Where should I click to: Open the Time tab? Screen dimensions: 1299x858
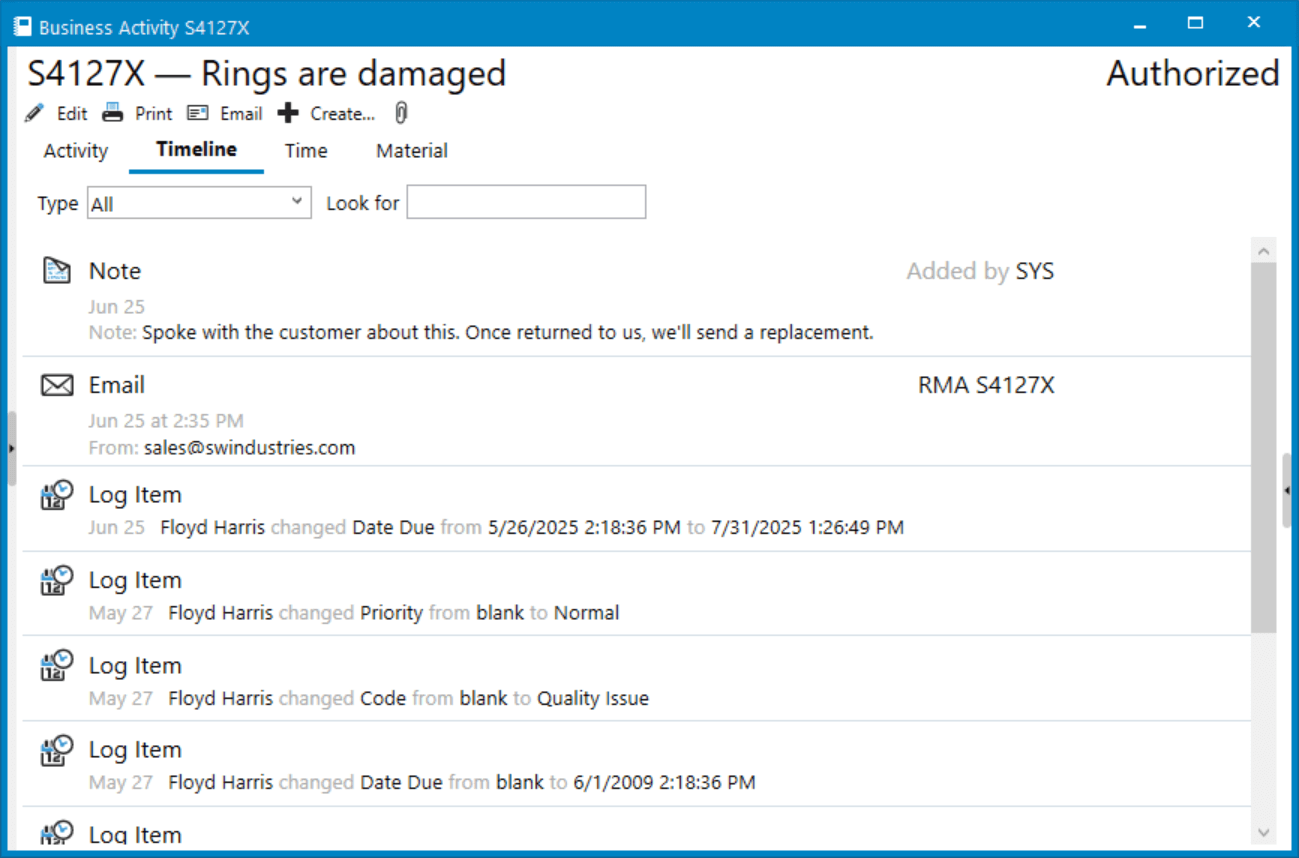click(x=306, y=151)
